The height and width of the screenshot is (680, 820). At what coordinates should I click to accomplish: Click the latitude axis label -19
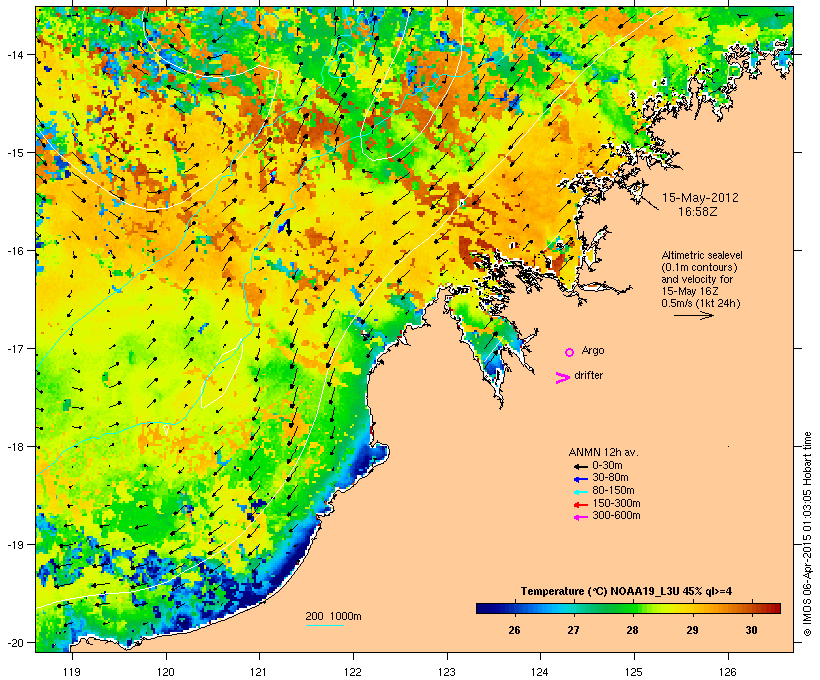(x=14, y=545)
